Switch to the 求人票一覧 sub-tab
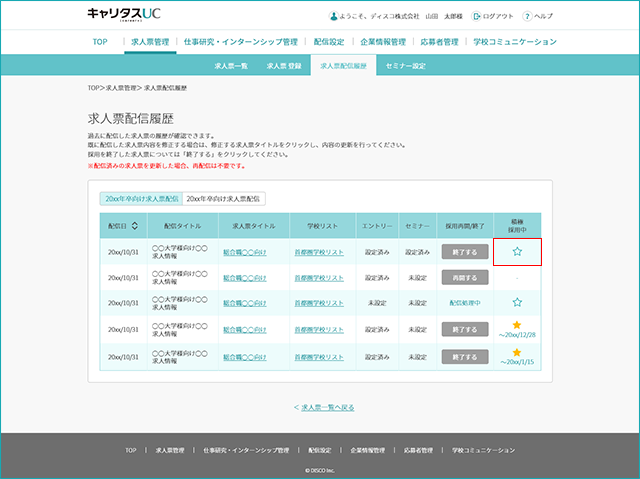This screenshot has width=640, height=479. click(x=231, y=66)
